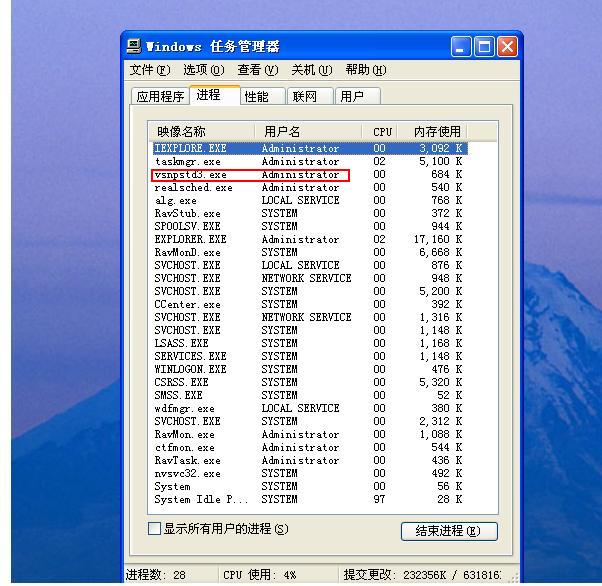The width and height of the screenshot is (602, 586).
Task: Sort by CPU column header
Action: [x=379, y=132]
